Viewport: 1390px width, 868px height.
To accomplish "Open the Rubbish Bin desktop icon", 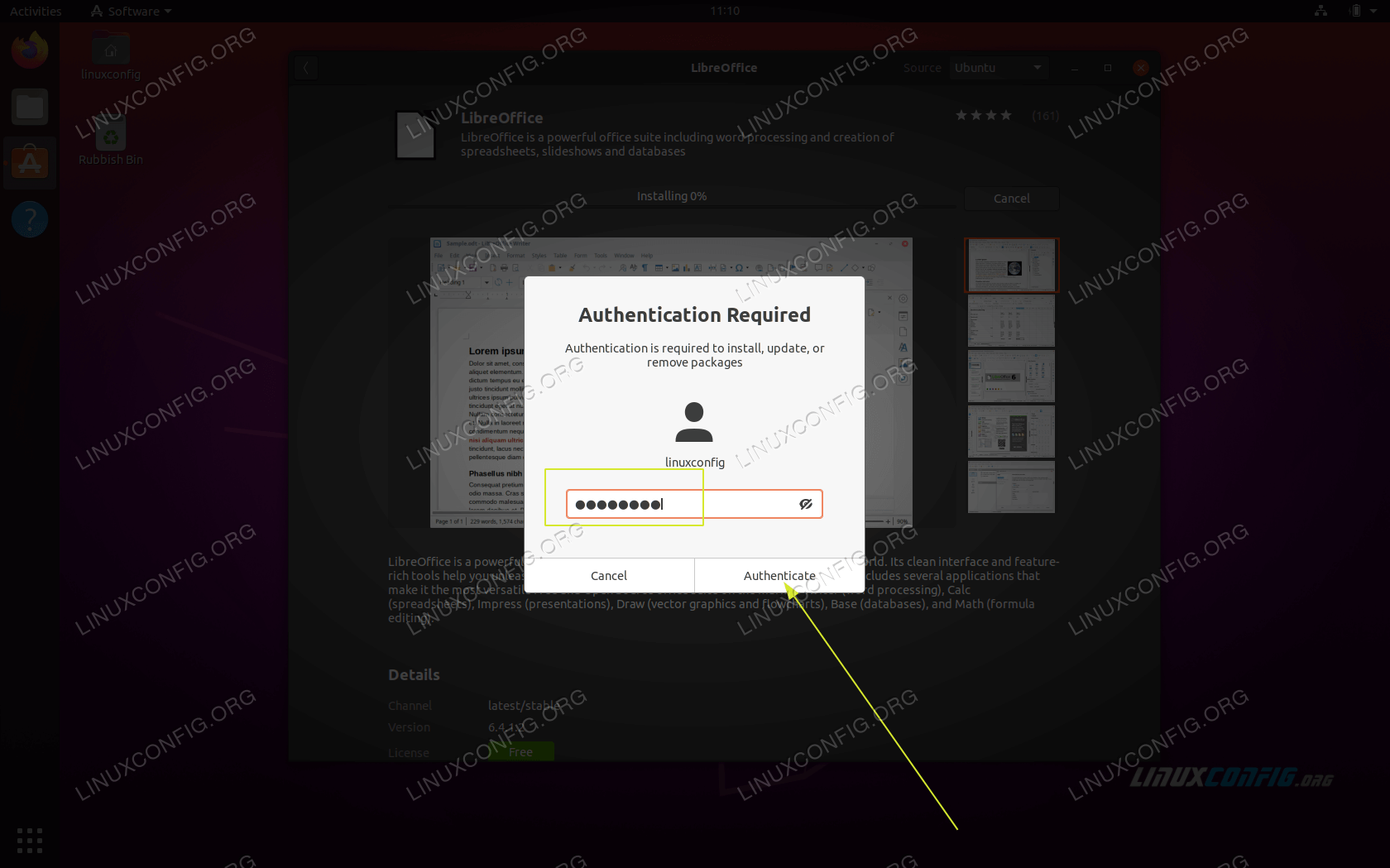I will [111, 141].
